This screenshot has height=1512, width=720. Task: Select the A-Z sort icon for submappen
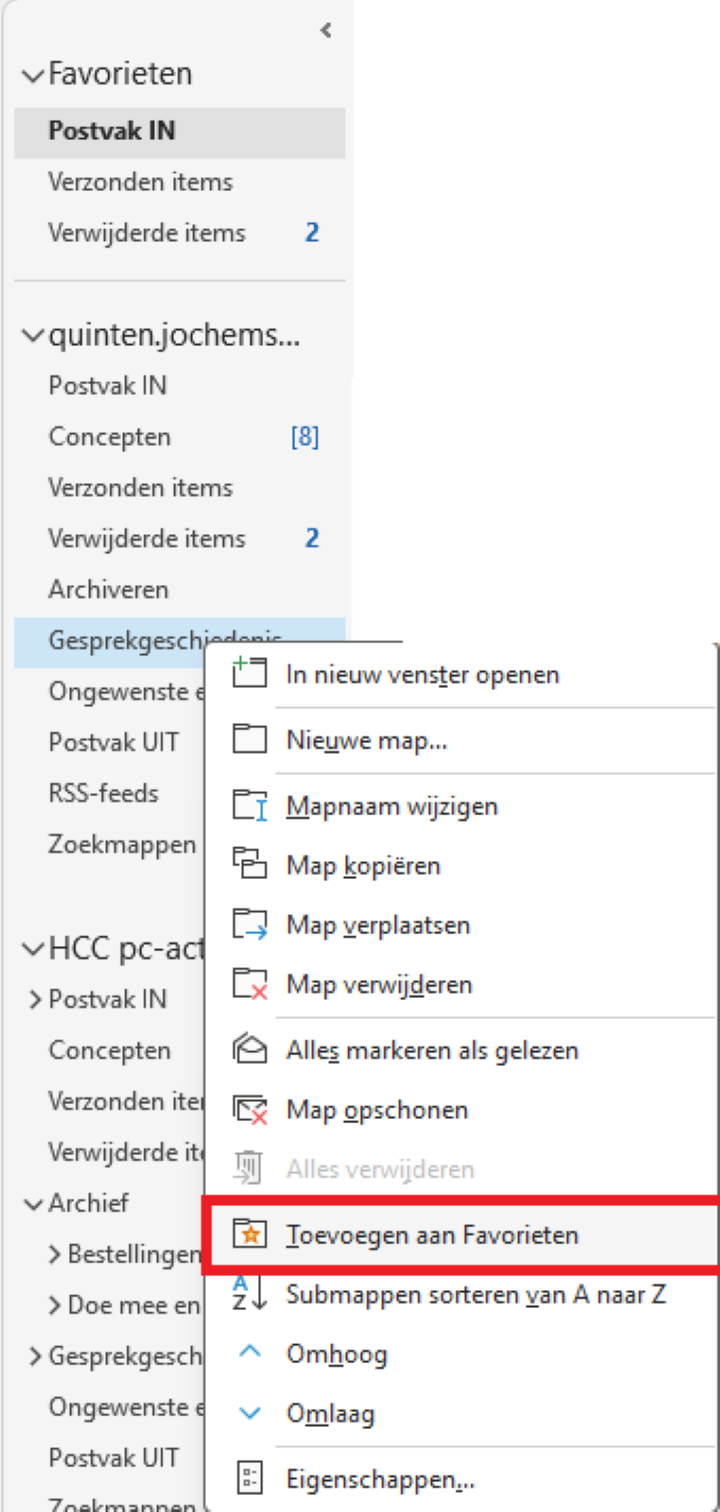coord(250,1294)
